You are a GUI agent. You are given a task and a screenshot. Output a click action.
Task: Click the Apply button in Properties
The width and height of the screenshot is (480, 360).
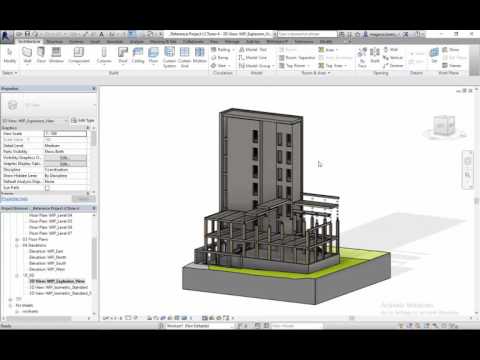click(84, 199)
